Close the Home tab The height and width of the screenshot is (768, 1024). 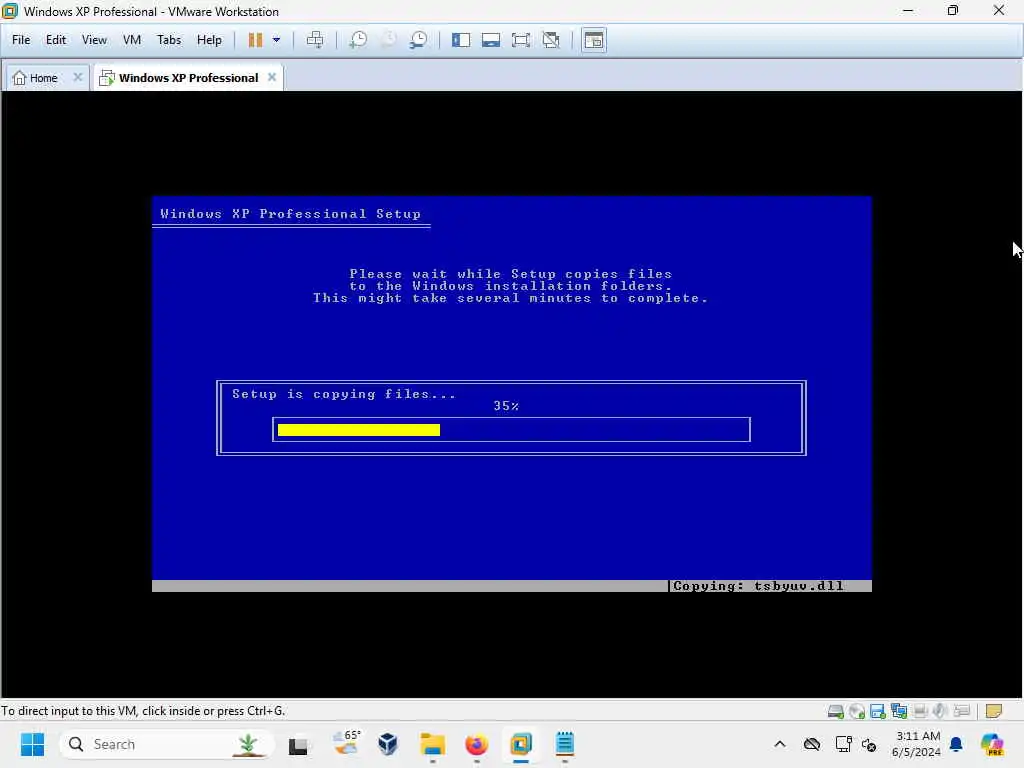click(x=78, y=77)
